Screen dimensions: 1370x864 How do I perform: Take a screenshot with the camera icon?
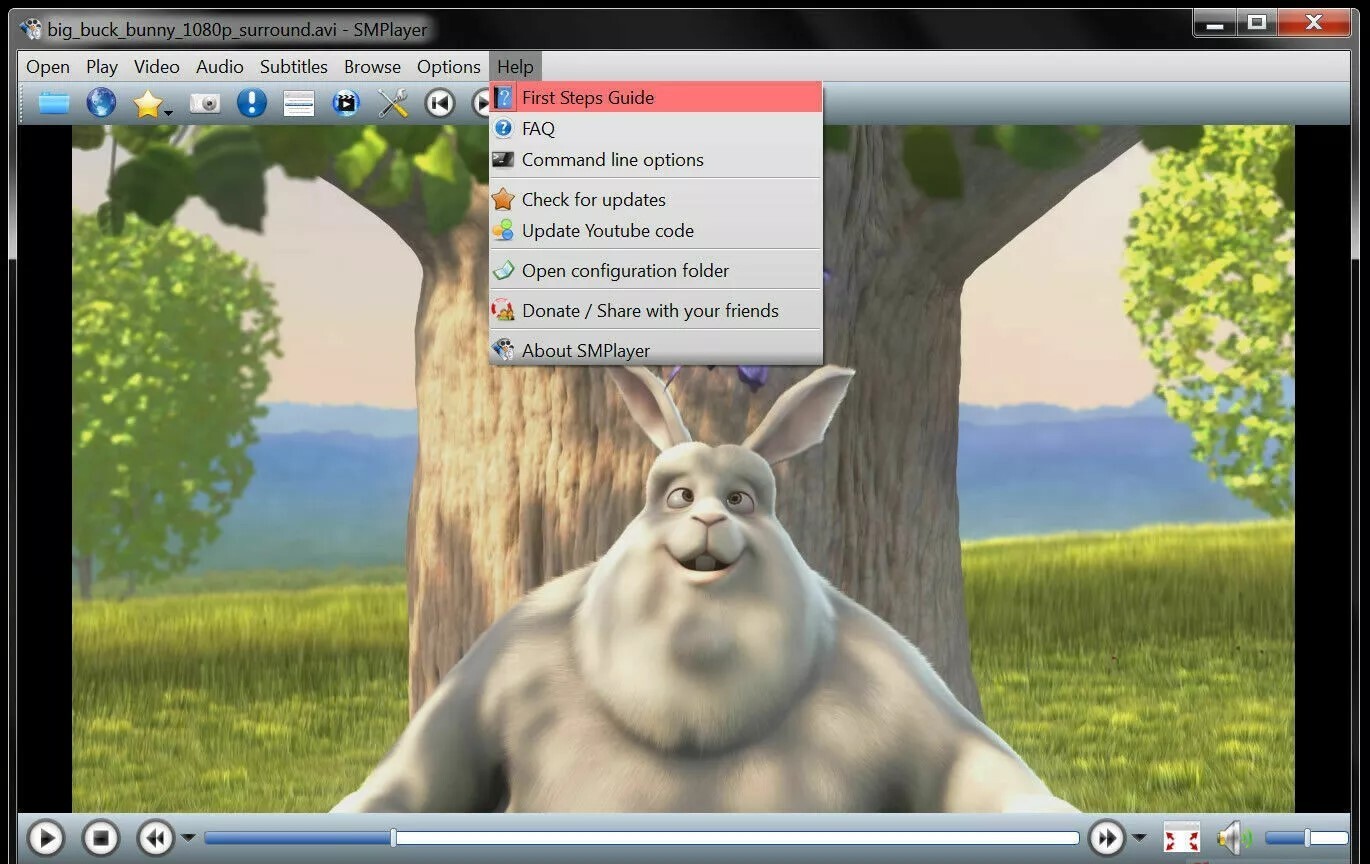click(205, 103)
